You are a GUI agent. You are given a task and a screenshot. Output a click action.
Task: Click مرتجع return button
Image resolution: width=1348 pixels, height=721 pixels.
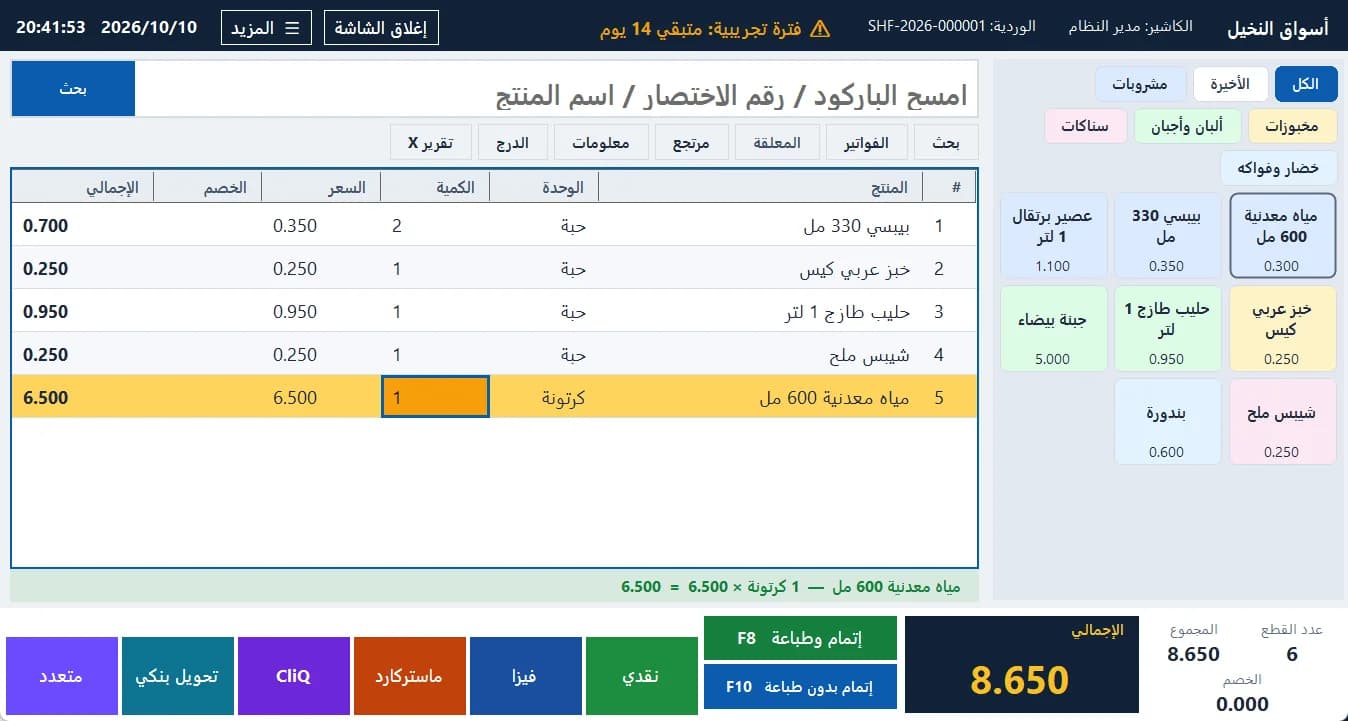691,143
